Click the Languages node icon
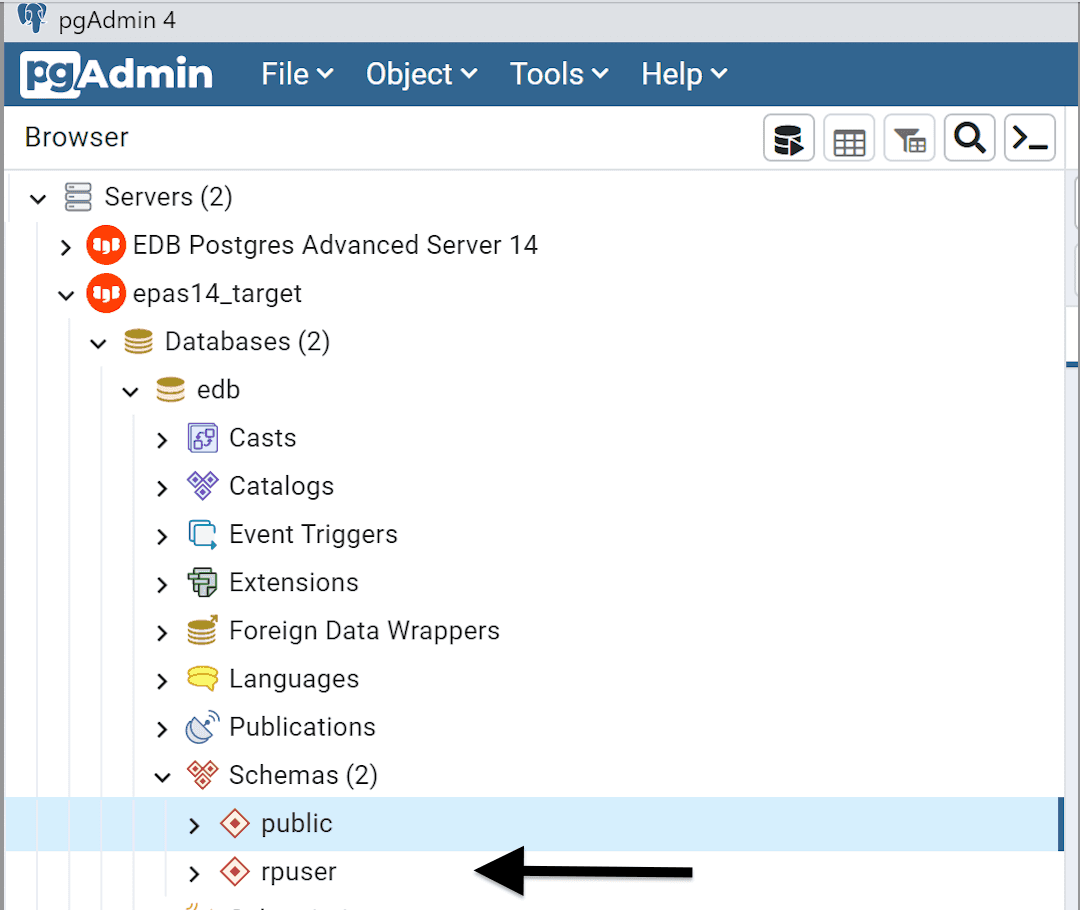 pyautogui.click(x=202, y=679)
